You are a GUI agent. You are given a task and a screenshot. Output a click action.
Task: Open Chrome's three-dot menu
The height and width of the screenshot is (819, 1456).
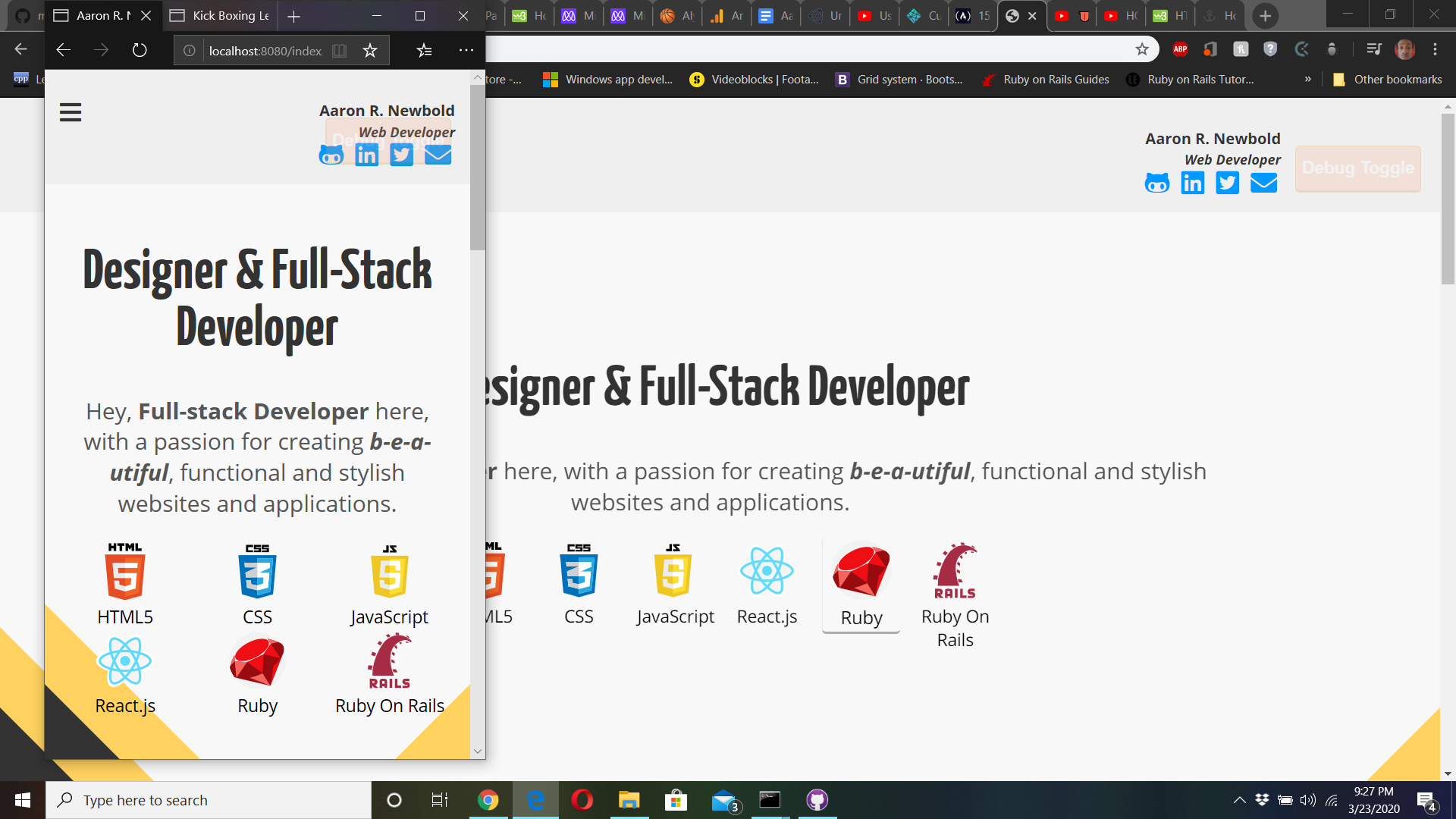(x=1435, y=49)
